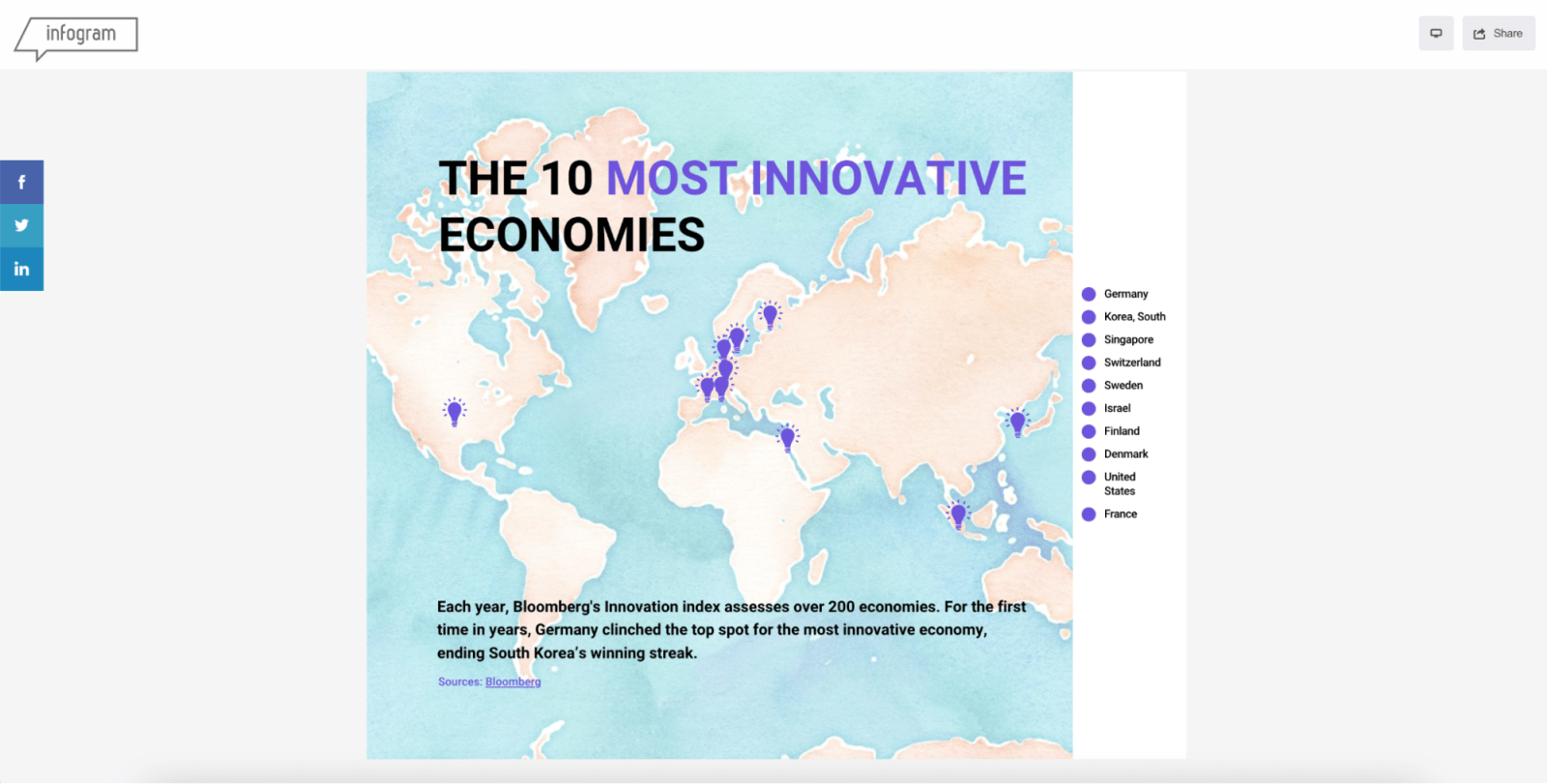Click the Share button
Image resolution: width=1547 pixels, height=784 pixels.
pyautogui.click(x=1498, y=33)
